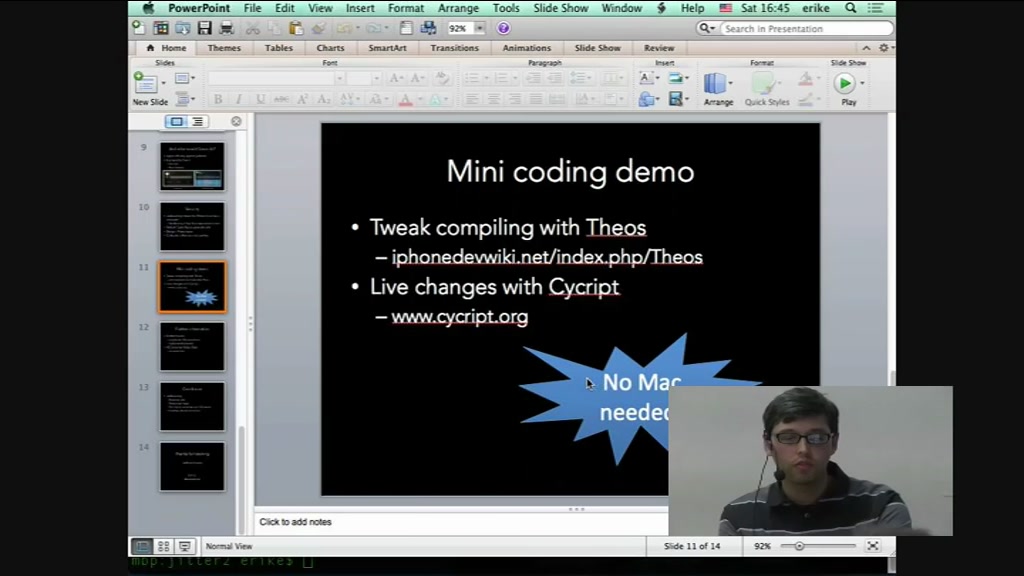Open the File menu
This screenshot has height=576, width=1024.
pos(252,8)
